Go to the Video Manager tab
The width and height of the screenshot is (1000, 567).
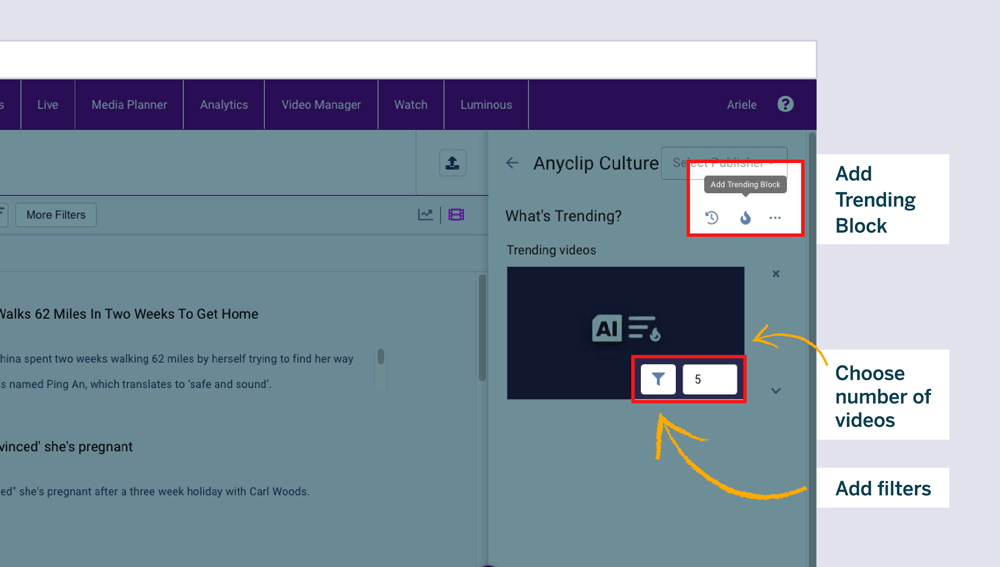click(321, 105)
